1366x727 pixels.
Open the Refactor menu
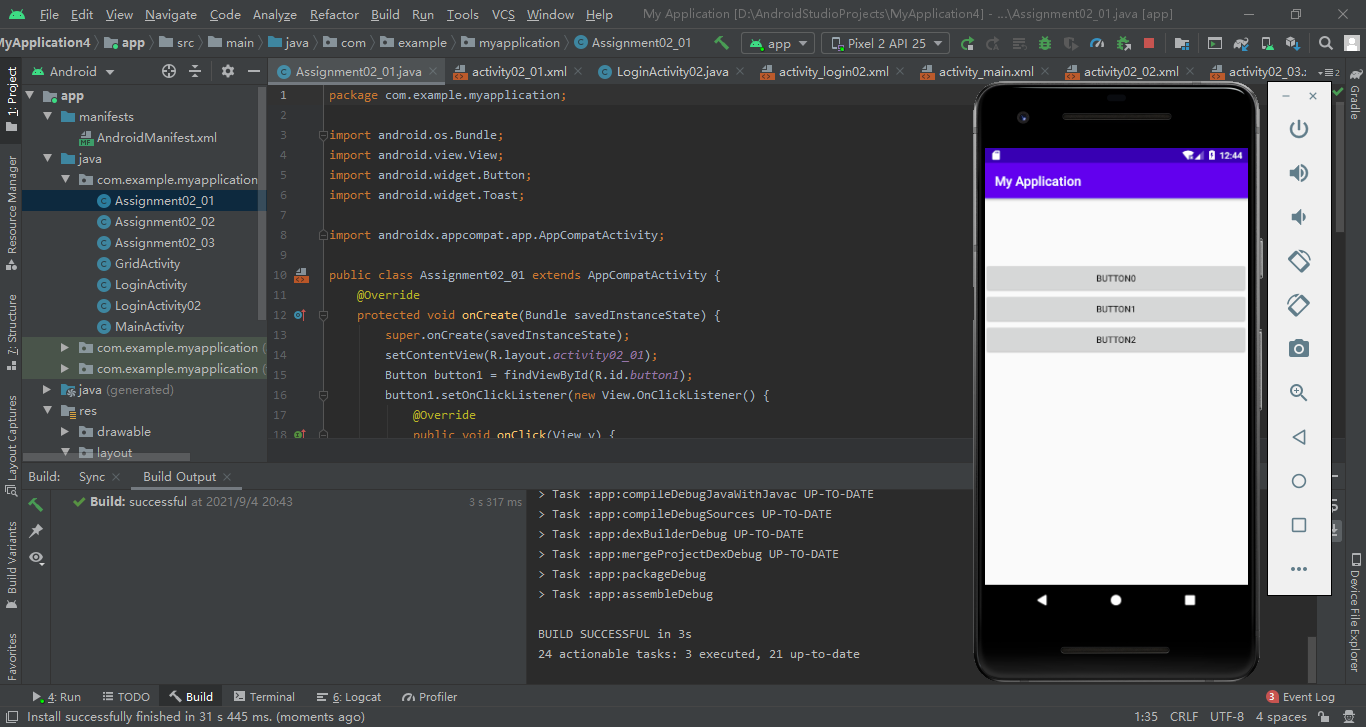[x=334, y=15]
